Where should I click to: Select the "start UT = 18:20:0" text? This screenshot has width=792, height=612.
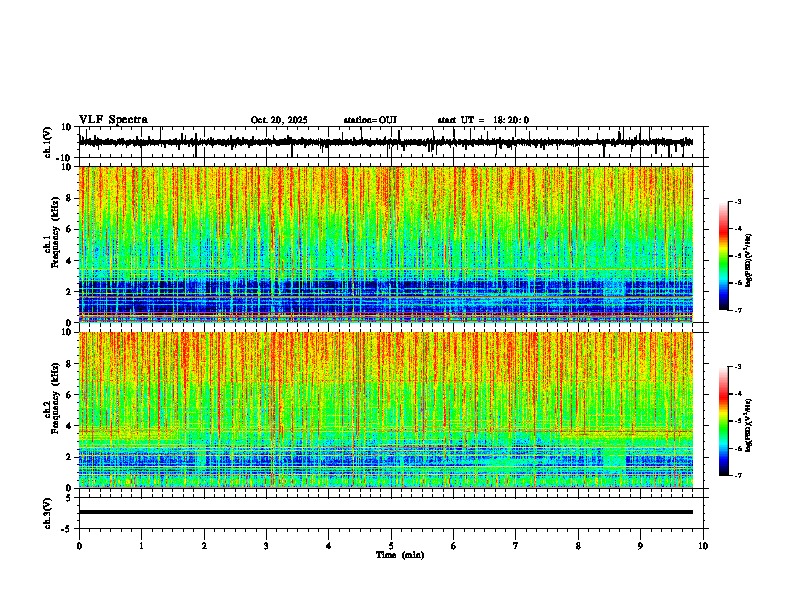coord(483,120)
